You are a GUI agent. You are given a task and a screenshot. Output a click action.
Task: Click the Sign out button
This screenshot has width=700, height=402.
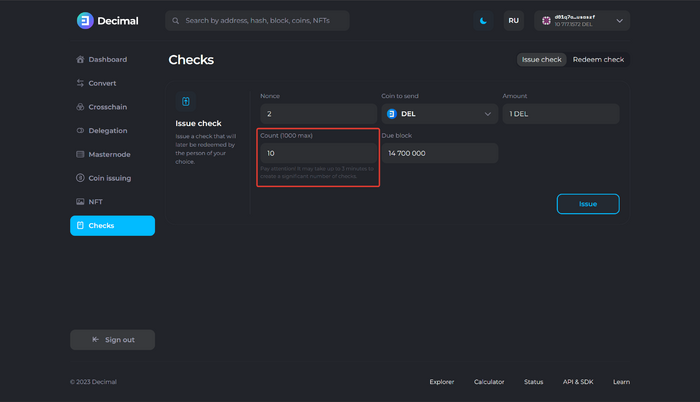pyautogui.click(x=112, y=339)
